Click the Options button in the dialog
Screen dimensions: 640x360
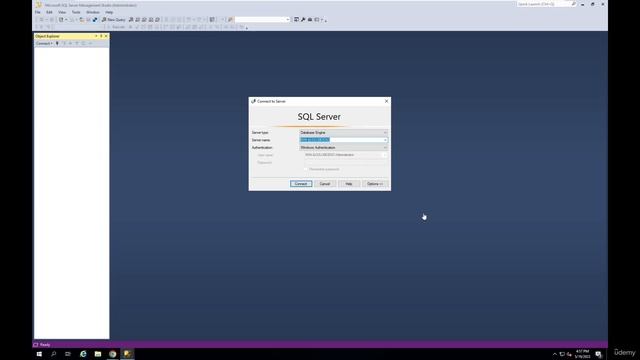coord(375,184)
